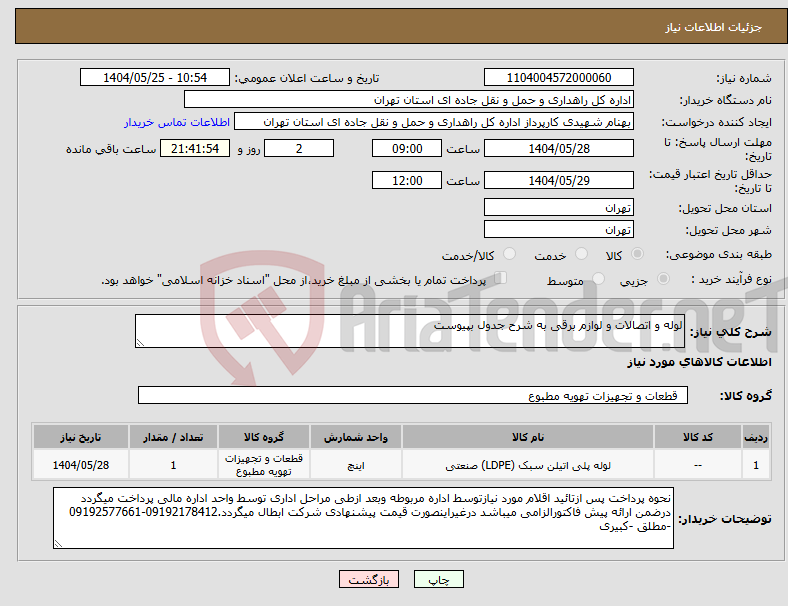Click the چاپ print button

pos(439,579)
